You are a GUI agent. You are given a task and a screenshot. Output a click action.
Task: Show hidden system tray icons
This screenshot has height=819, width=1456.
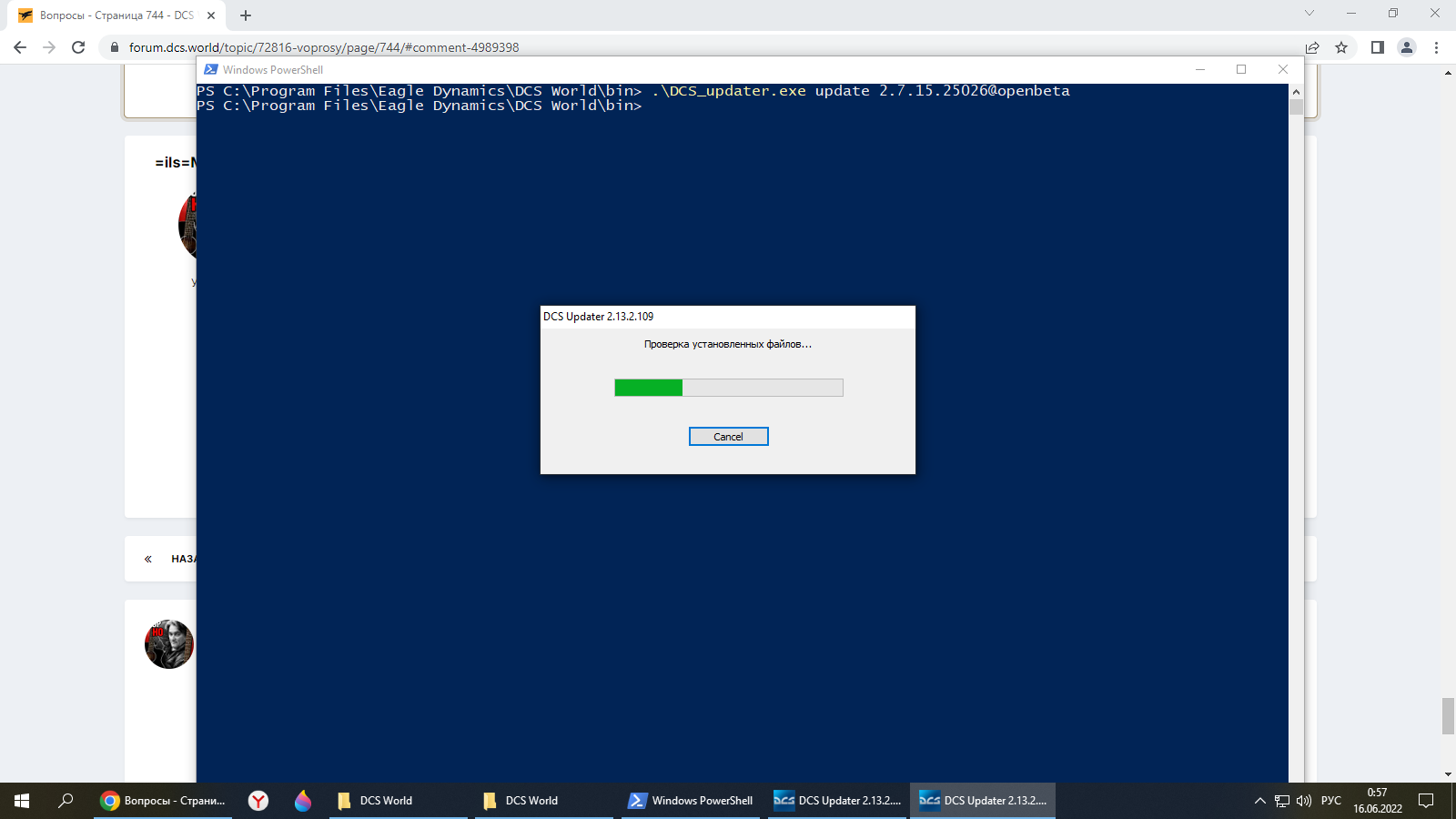click(x=1260, y=801)
